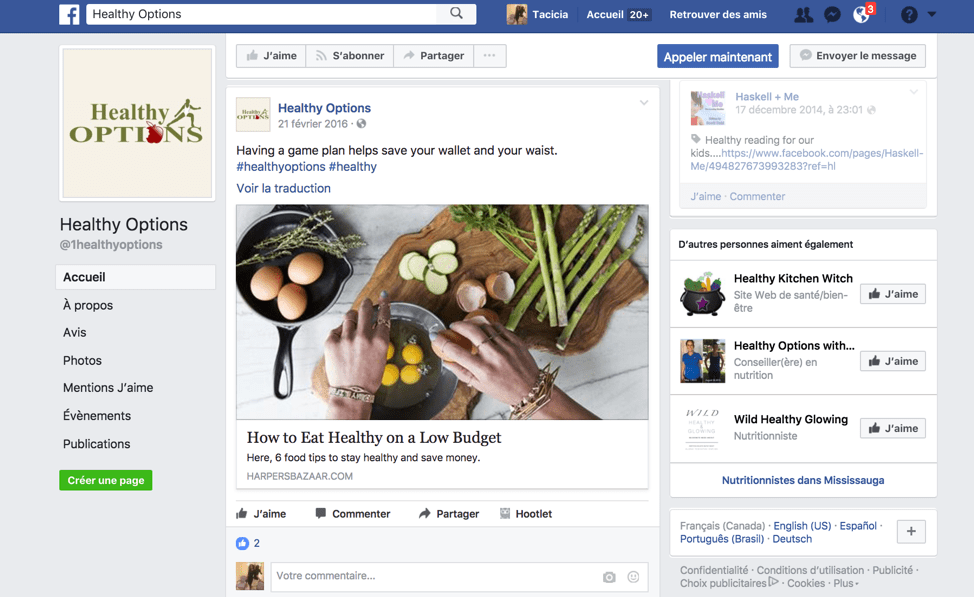The image size is (974, 597).
Task: Select the À propos tab in sidebar
Action: [88, 305]
